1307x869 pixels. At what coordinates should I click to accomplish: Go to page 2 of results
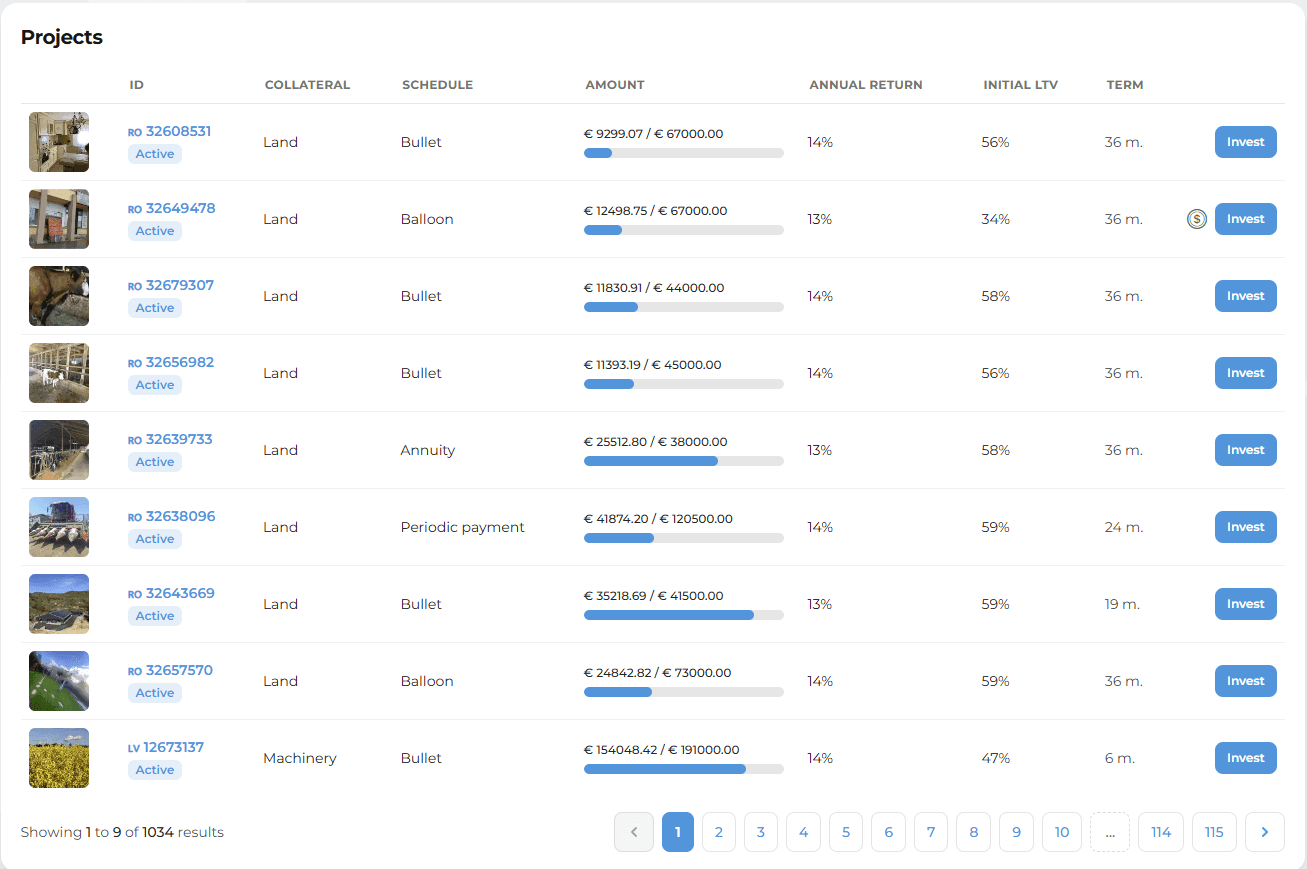[718, 832]
